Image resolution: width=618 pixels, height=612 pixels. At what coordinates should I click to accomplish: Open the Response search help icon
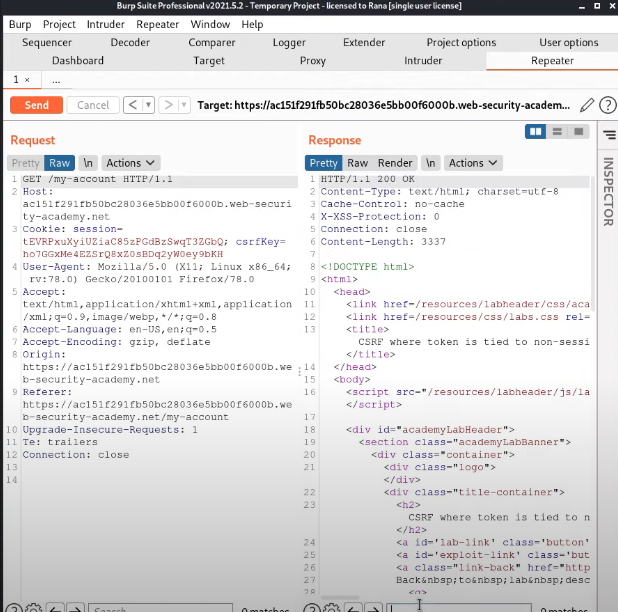pos(312,608)
